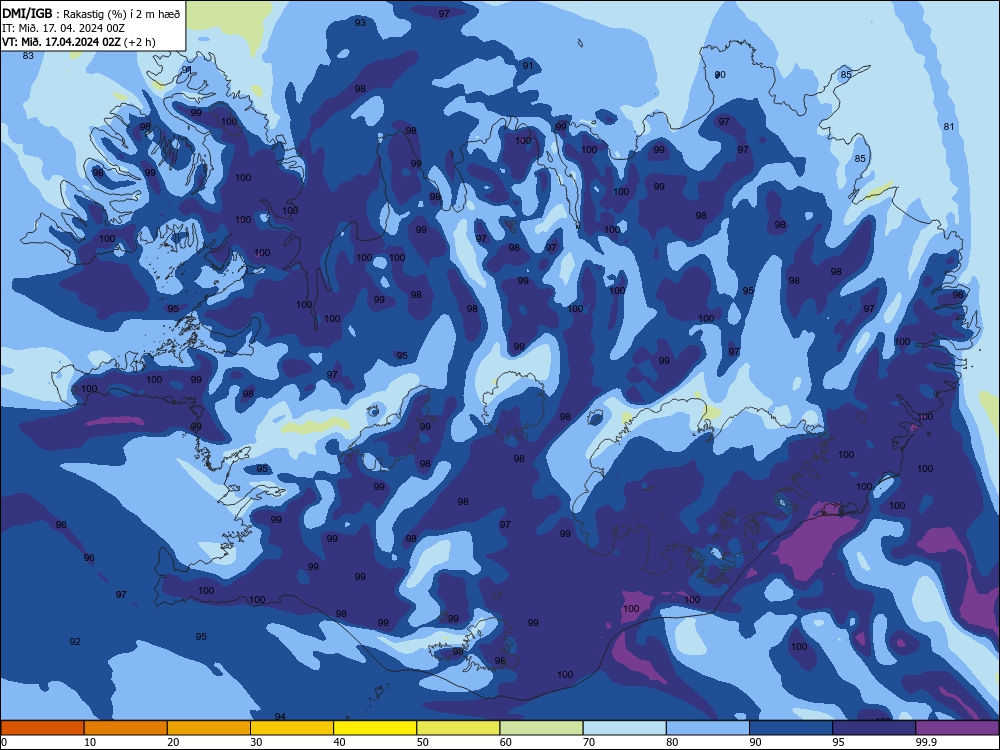
Task: Click the legend label '70'
Action: (x=589, y=742)
